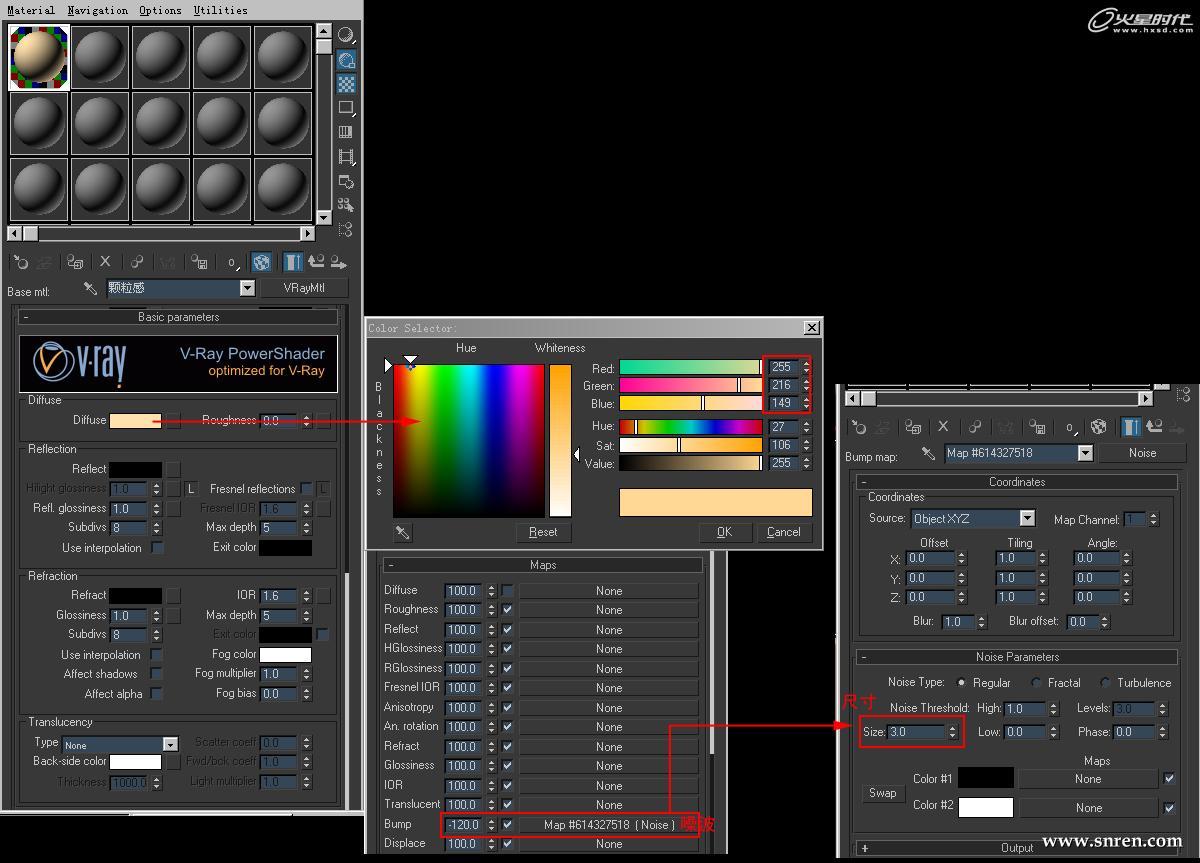Toggle the Backlight icon in side toolbar
The height and width of the screenshot is (863, 1200).
pyautogui.click(x=345, y=60)
